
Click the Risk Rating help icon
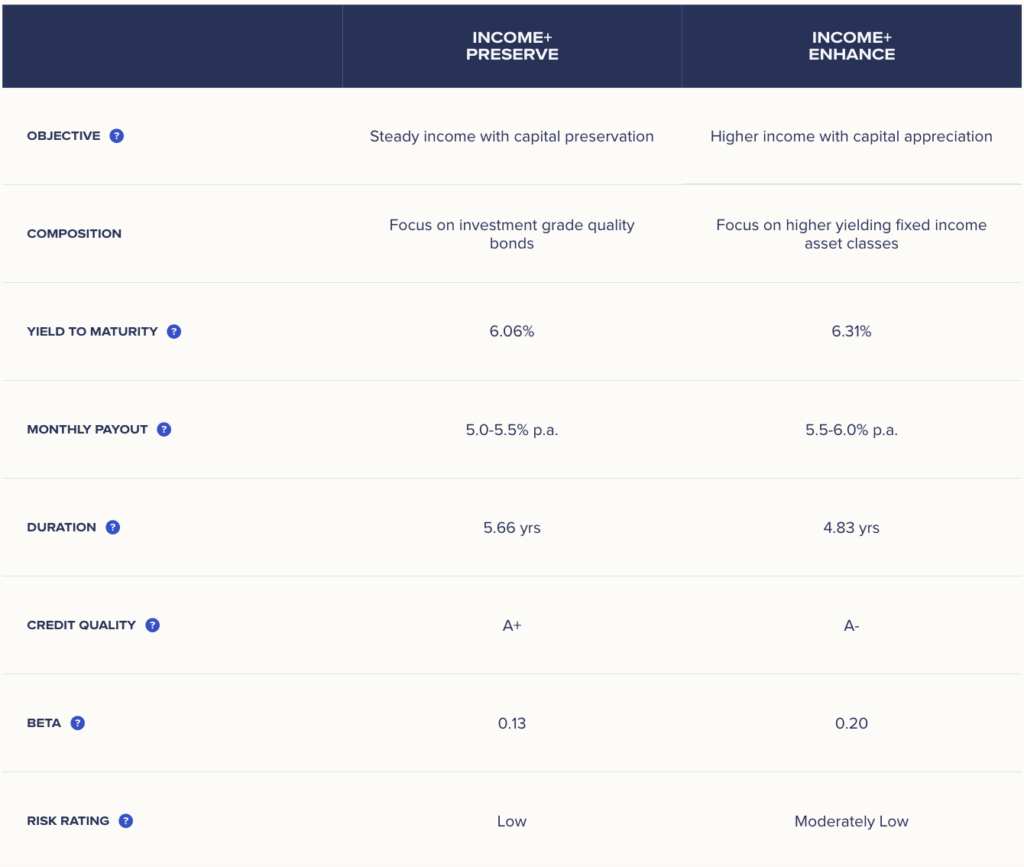click(126, 821)
